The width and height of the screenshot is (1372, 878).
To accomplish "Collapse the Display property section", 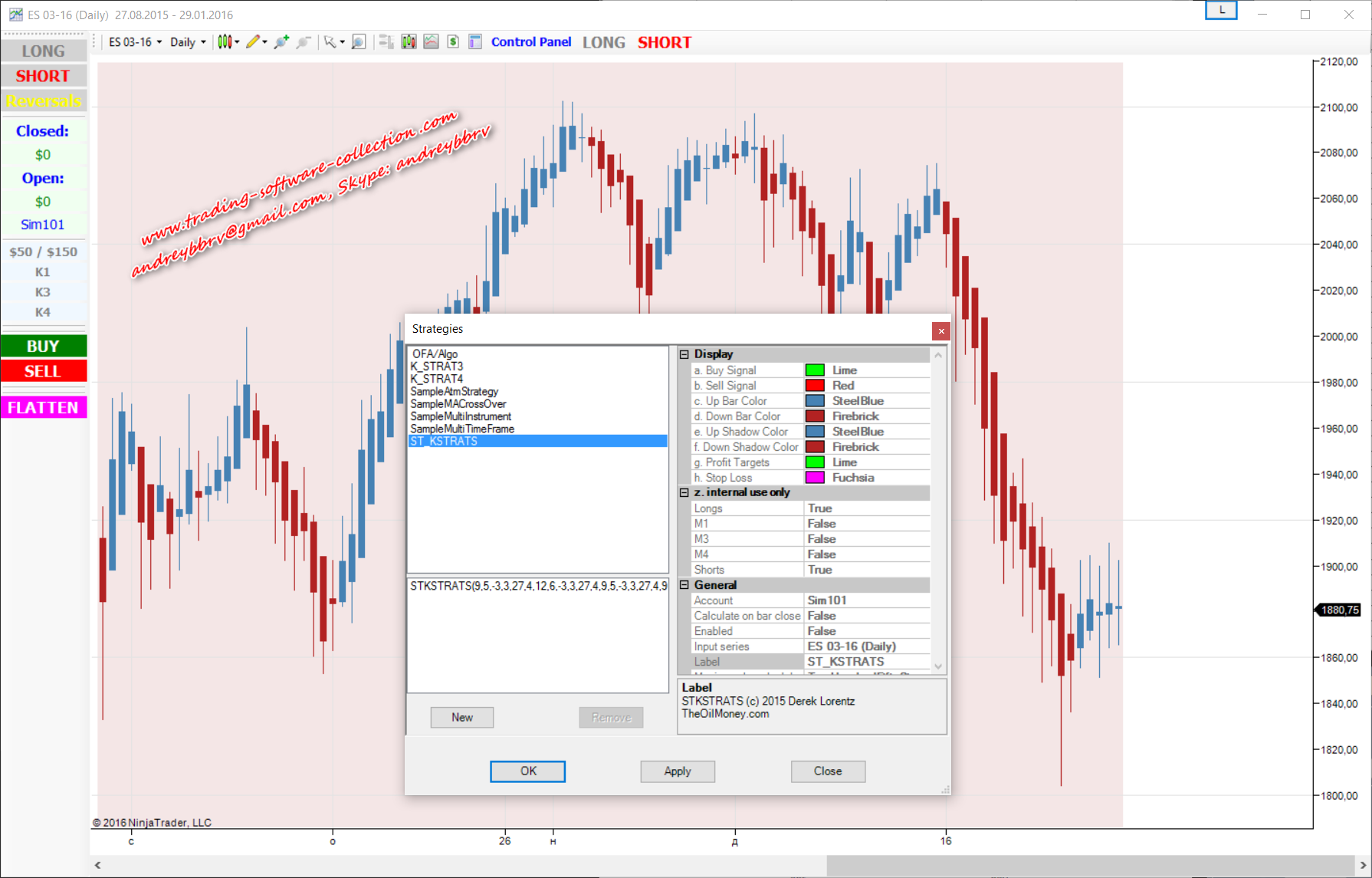I will coord(684,354).
